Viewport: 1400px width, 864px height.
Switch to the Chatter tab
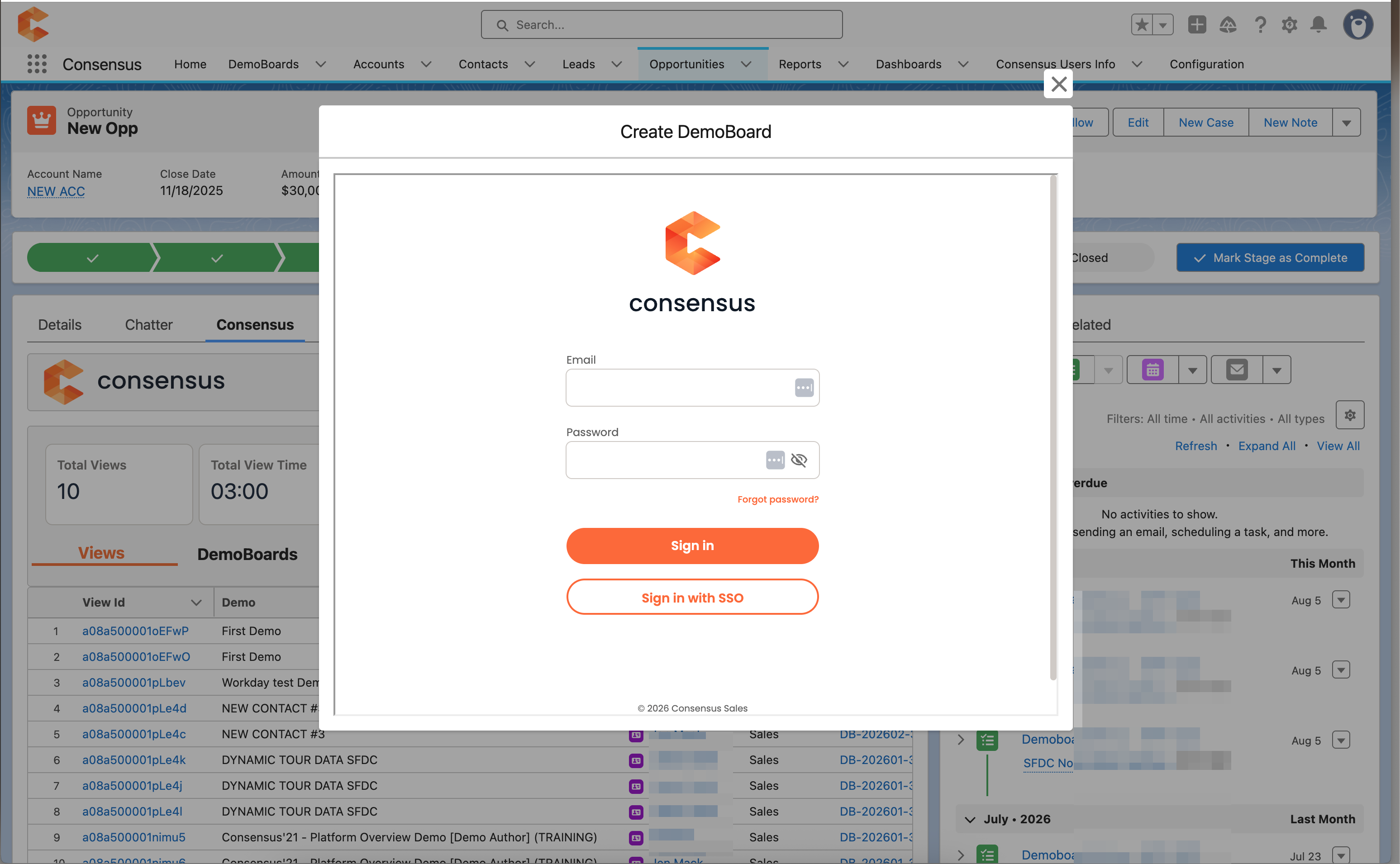point(148,325)
